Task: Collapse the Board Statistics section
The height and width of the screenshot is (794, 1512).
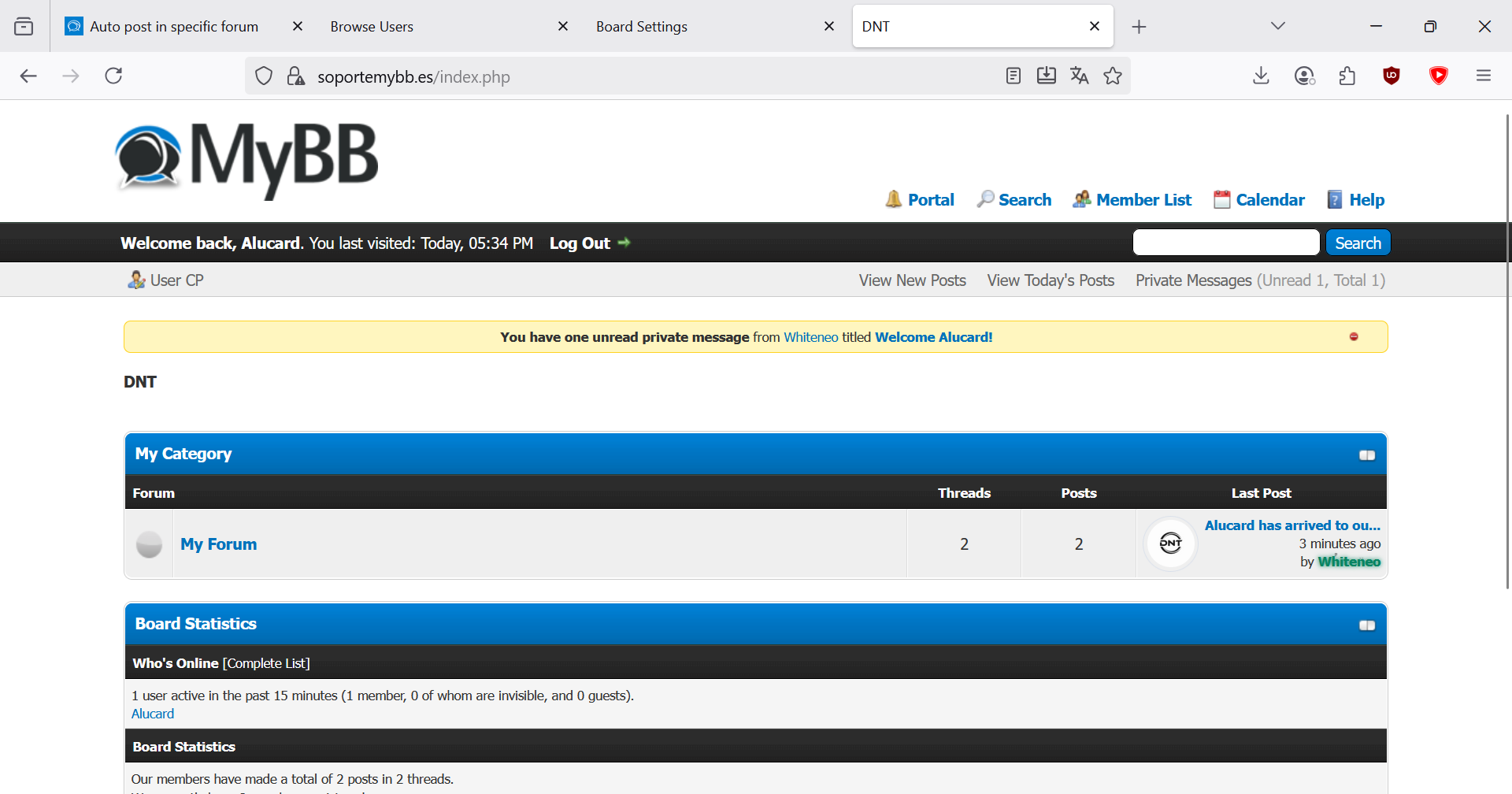Action: tap(1366, 625)
